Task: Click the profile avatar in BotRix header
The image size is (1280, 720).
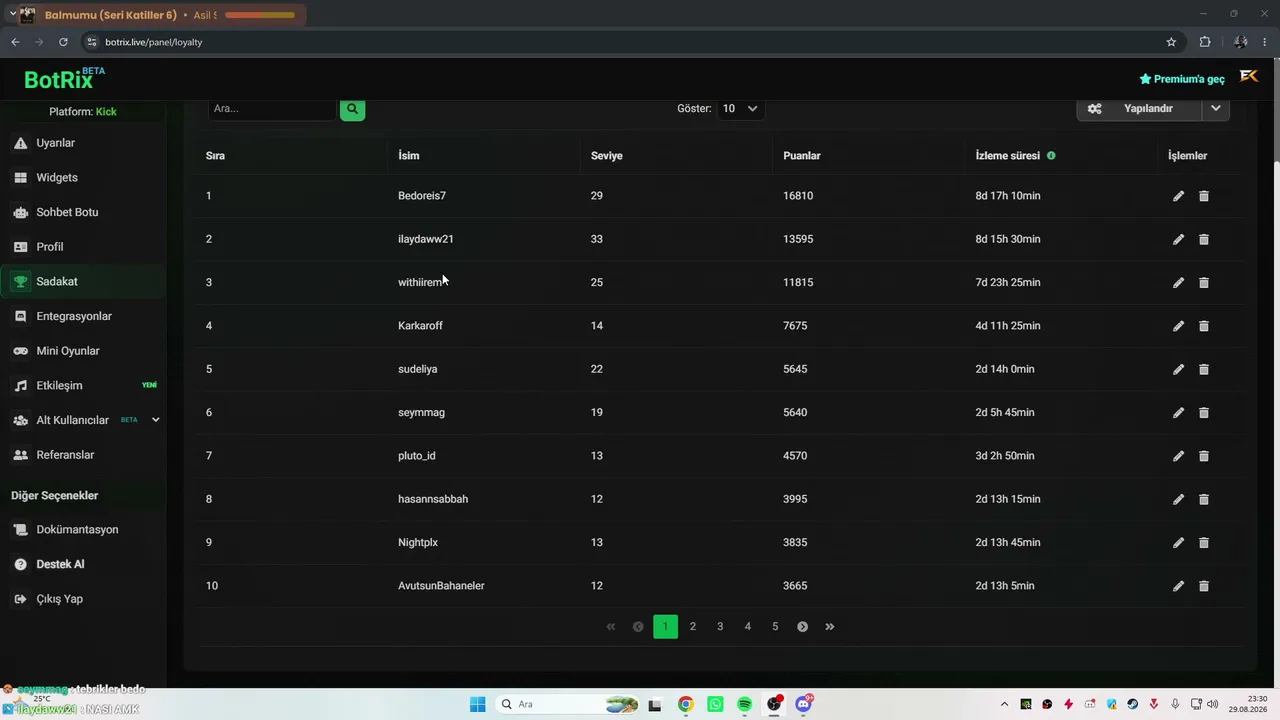Action: pyautogui.click(x=1249, y=77)
